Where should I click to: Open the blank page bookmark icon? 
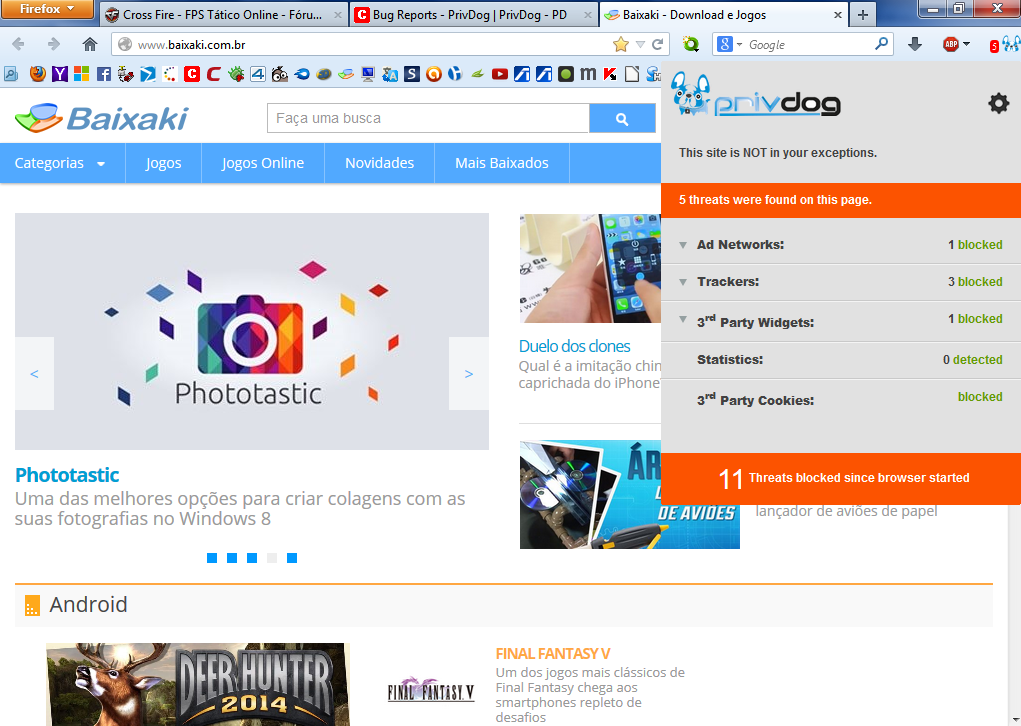point(632,74)
